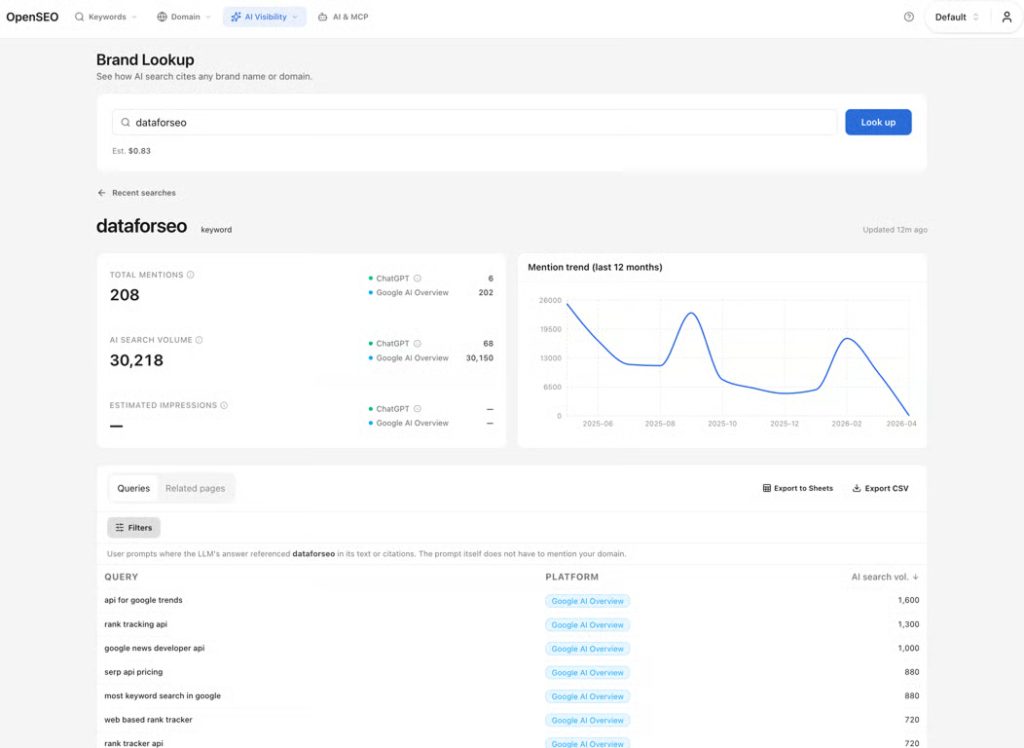Click the back arrow beside Recent searches
The height and width of the screenshot is (748, 1024).
[101, 193]
